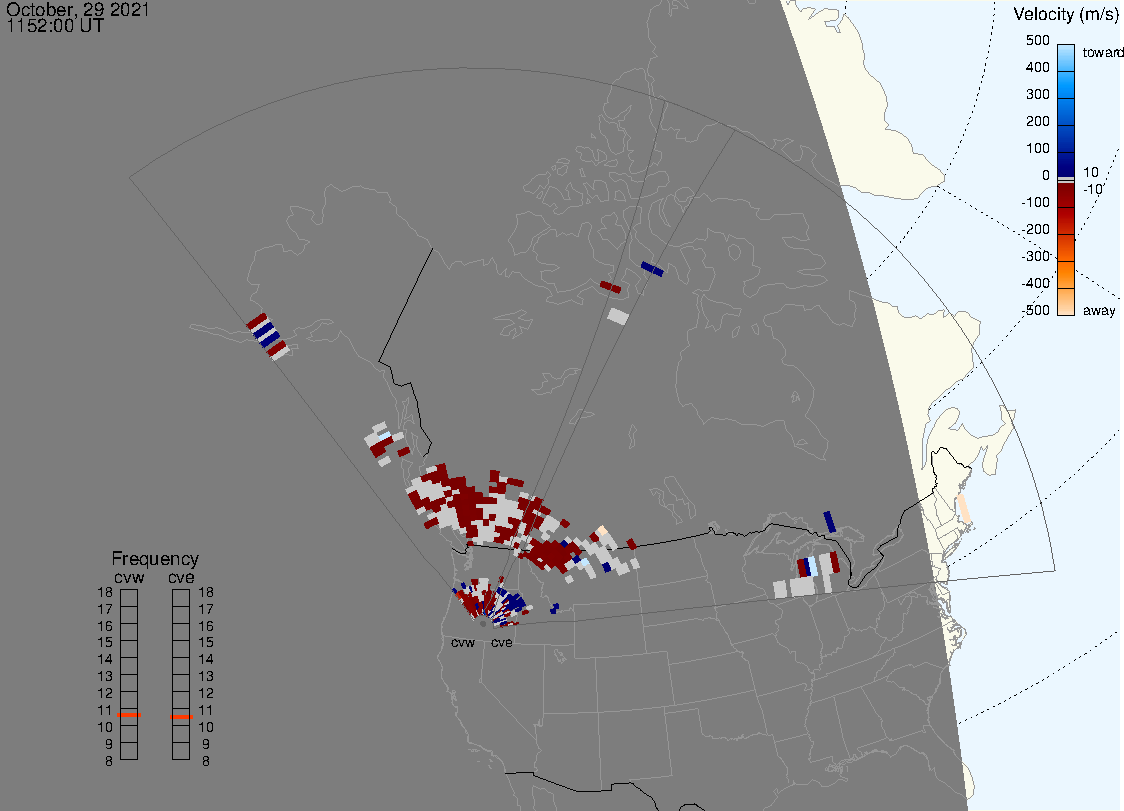Click the "away" label on velocity scale
The image size is (1124, 811).
[1099, 310]
